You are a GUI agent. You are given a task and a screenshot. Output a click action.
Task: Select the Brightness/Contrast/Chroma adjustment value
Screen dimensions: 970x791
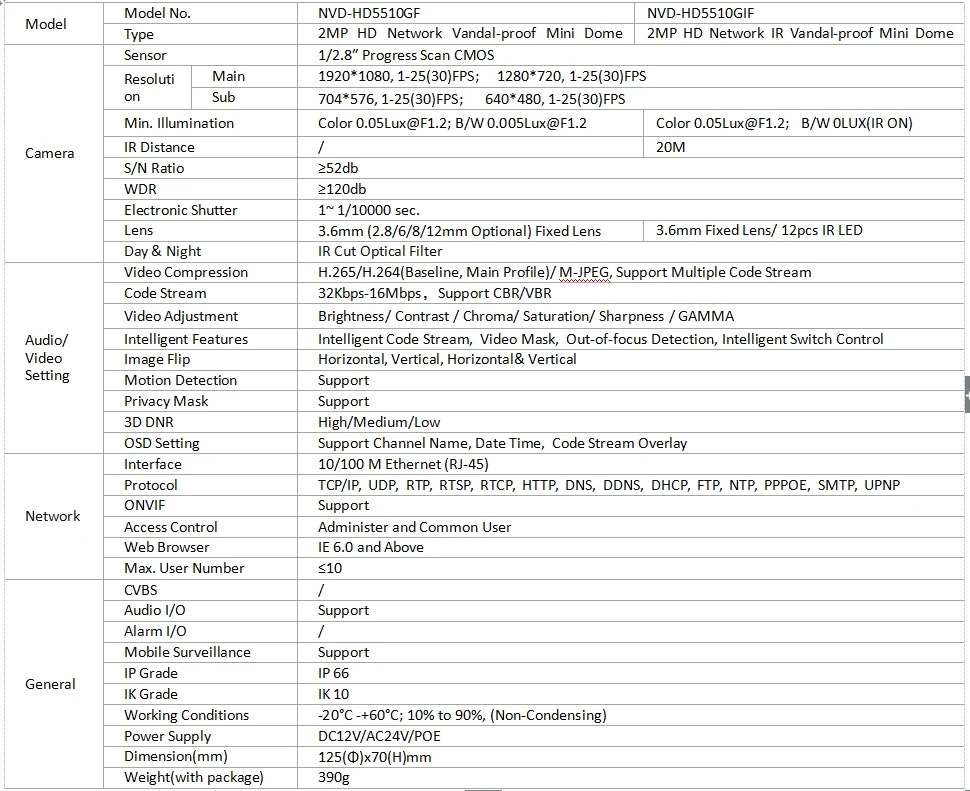pos(526,316)
